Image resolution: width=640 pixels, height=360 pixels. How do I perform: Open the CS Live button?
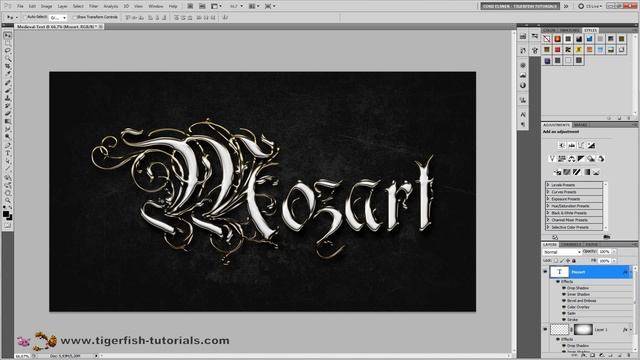(591, 6)
